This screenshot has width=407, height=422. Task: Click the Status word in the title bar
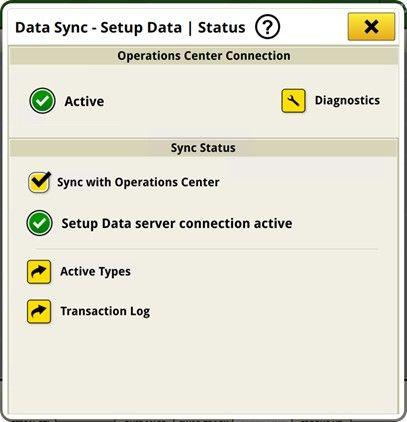(222, 27)
